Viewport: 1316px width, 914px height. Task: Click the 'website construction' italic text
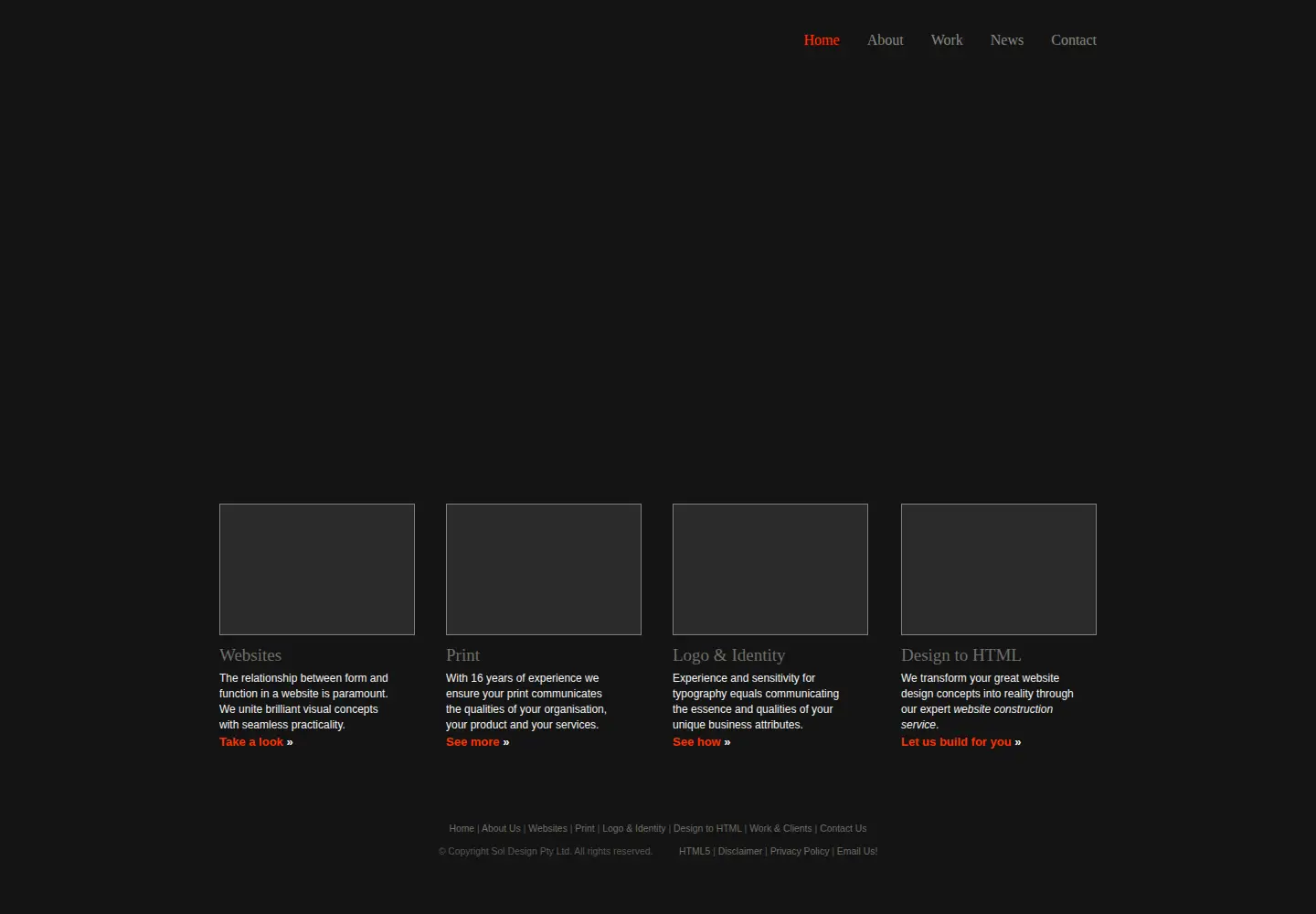coord(1003,709)
